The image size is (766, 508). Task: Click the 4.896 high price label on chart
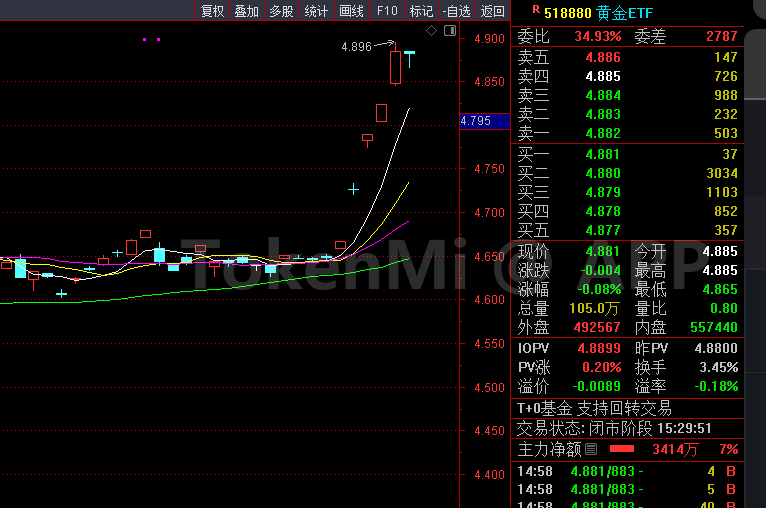pos(356,46)
